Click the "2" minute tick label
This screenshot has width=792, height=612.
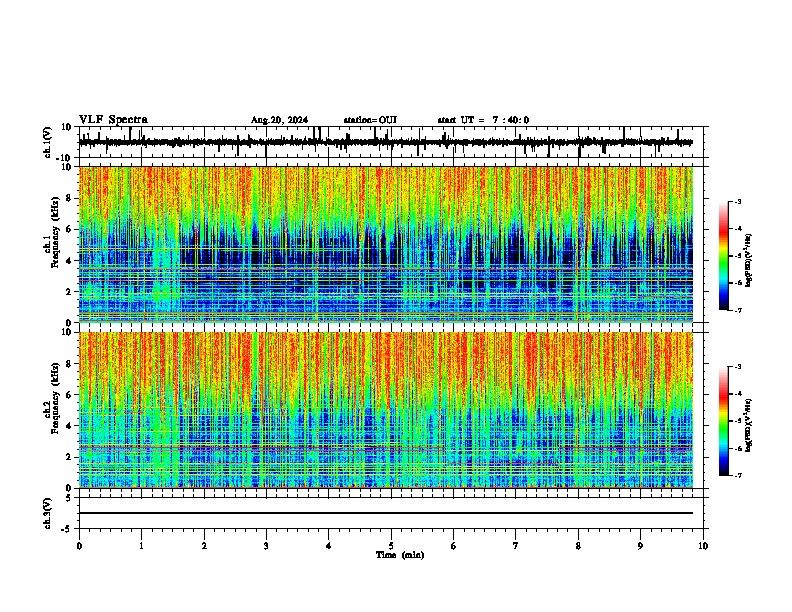point(204,546)
